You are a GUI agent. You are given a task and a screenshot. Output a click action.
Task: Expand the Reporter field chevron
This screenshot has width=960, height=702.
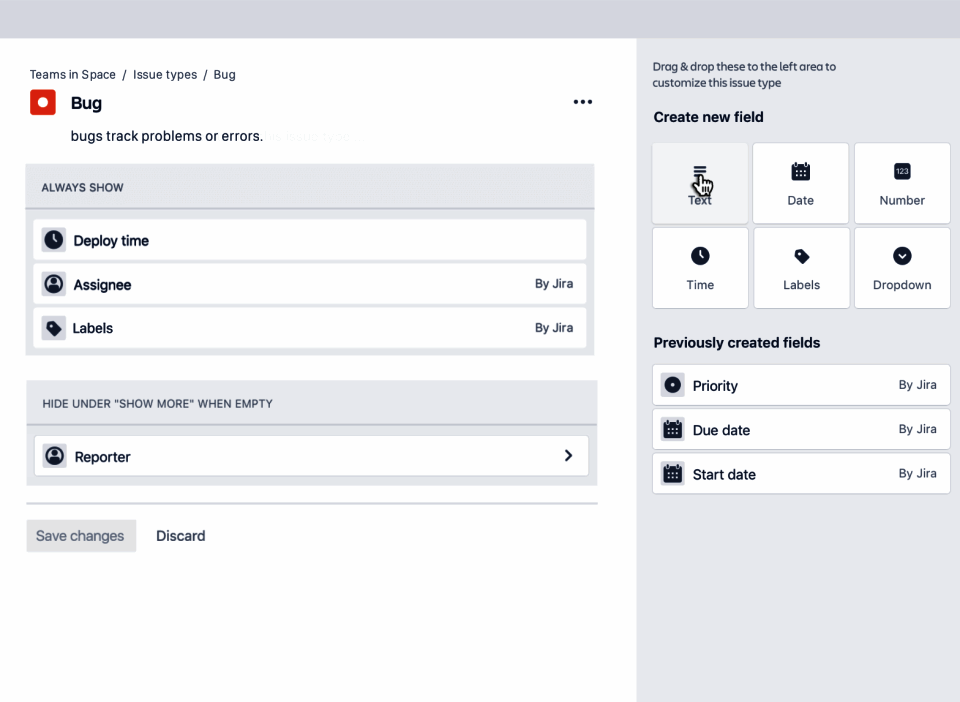(568, 456)
